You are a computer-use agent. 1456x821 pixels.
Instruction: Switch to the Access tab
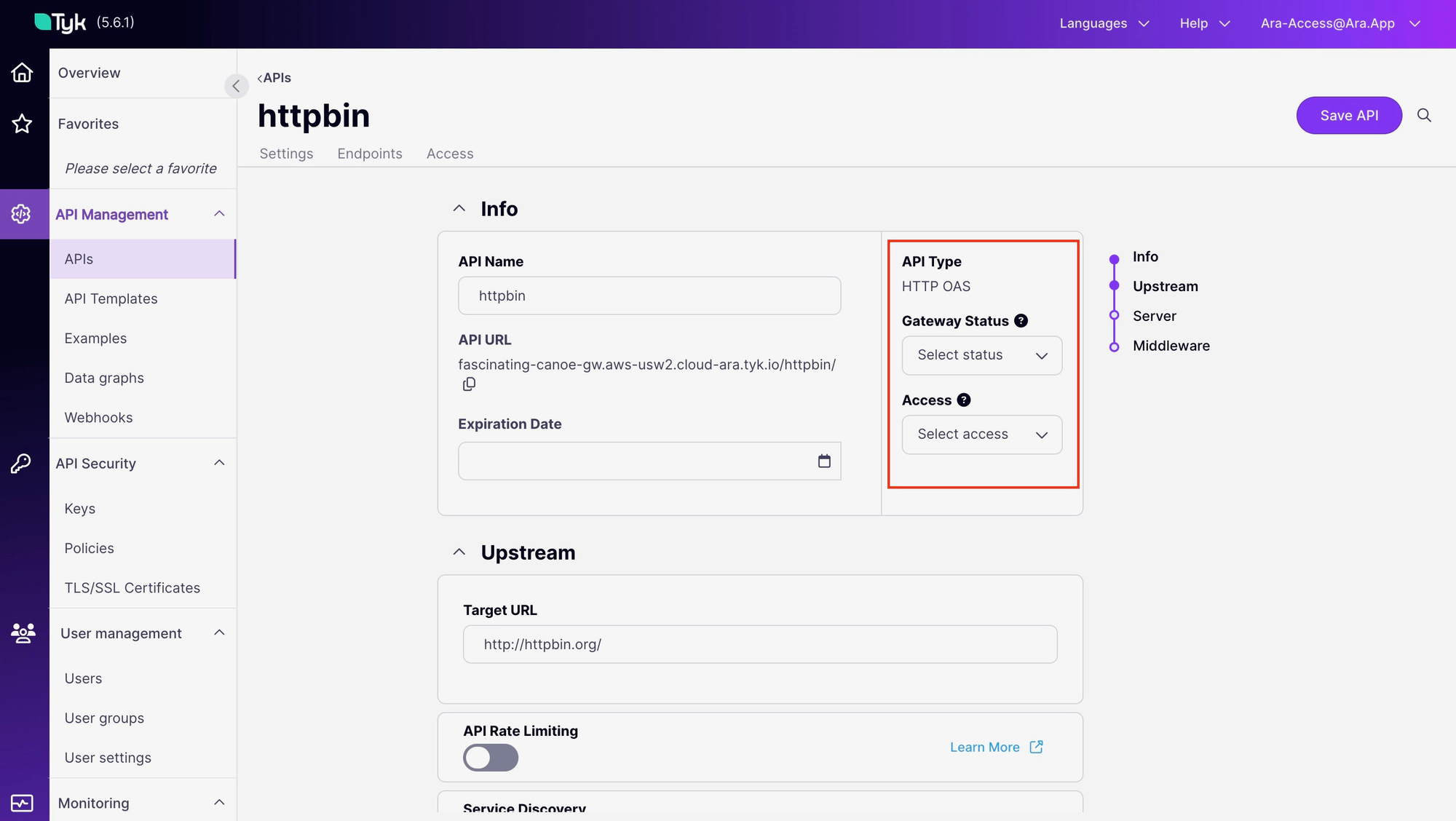tap(450, 153)
